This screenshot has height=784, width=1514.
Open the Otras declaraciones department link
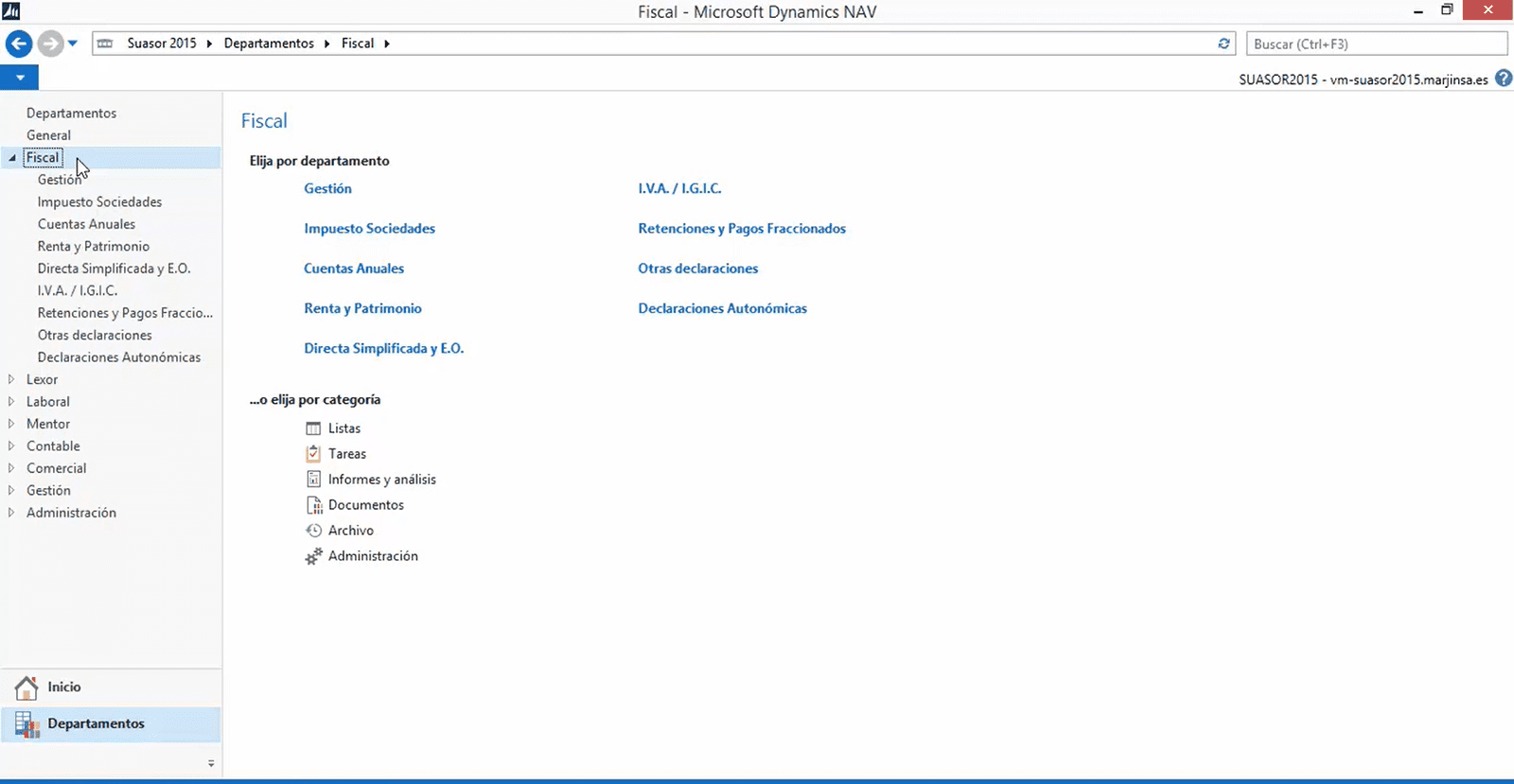pos(697,269)
